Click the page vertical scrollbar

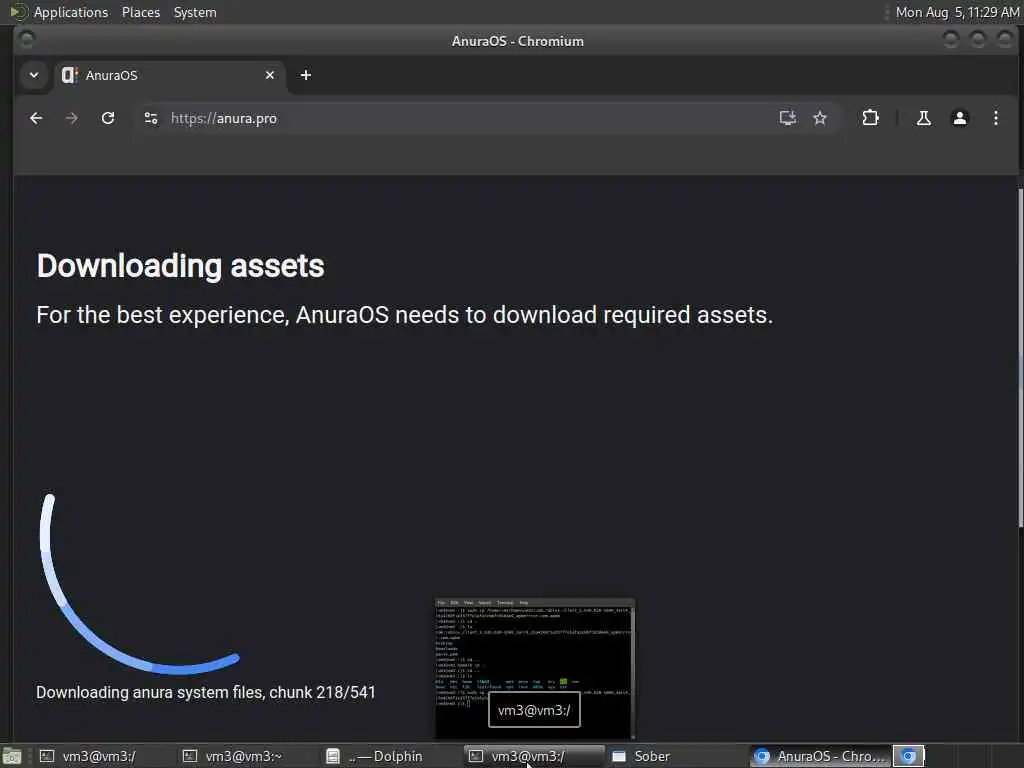pyautogui.click(x=1020, y=357)
